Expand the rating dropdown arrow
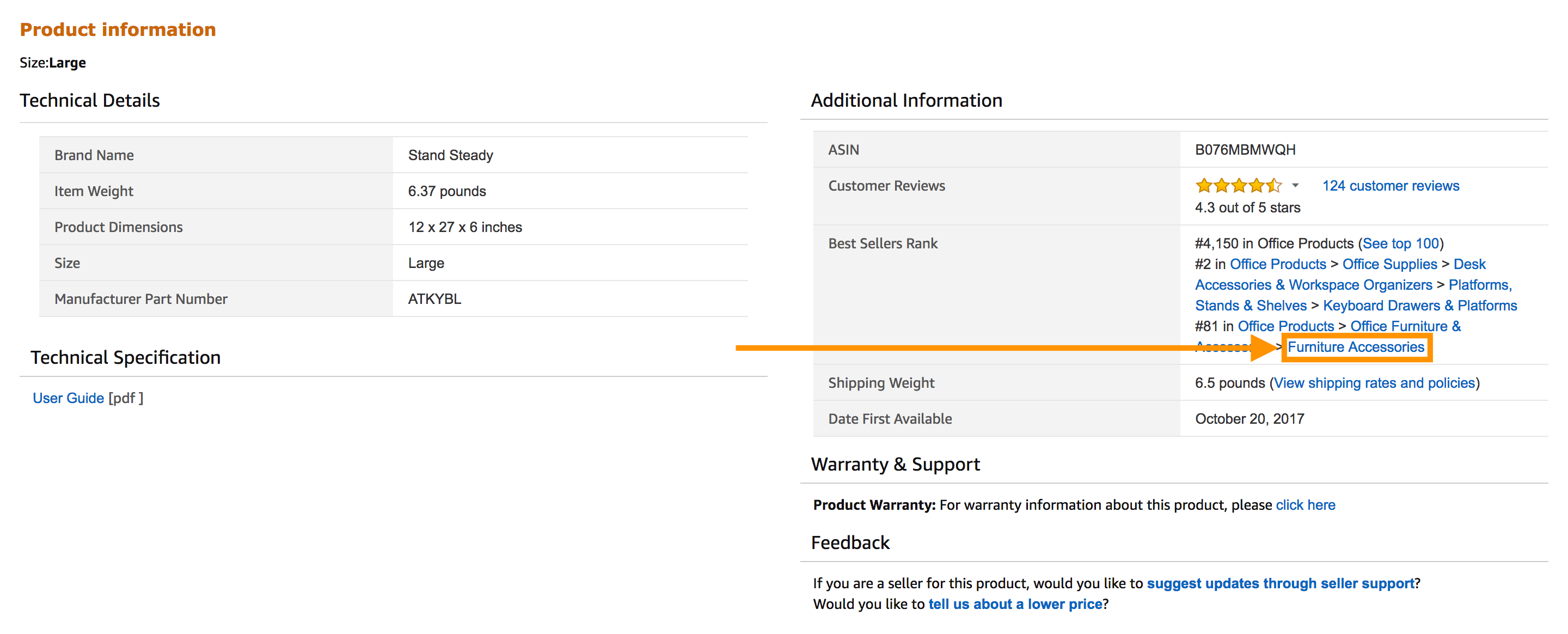This screenshot has width=1568, height=634. click(x=1295, y=186)
